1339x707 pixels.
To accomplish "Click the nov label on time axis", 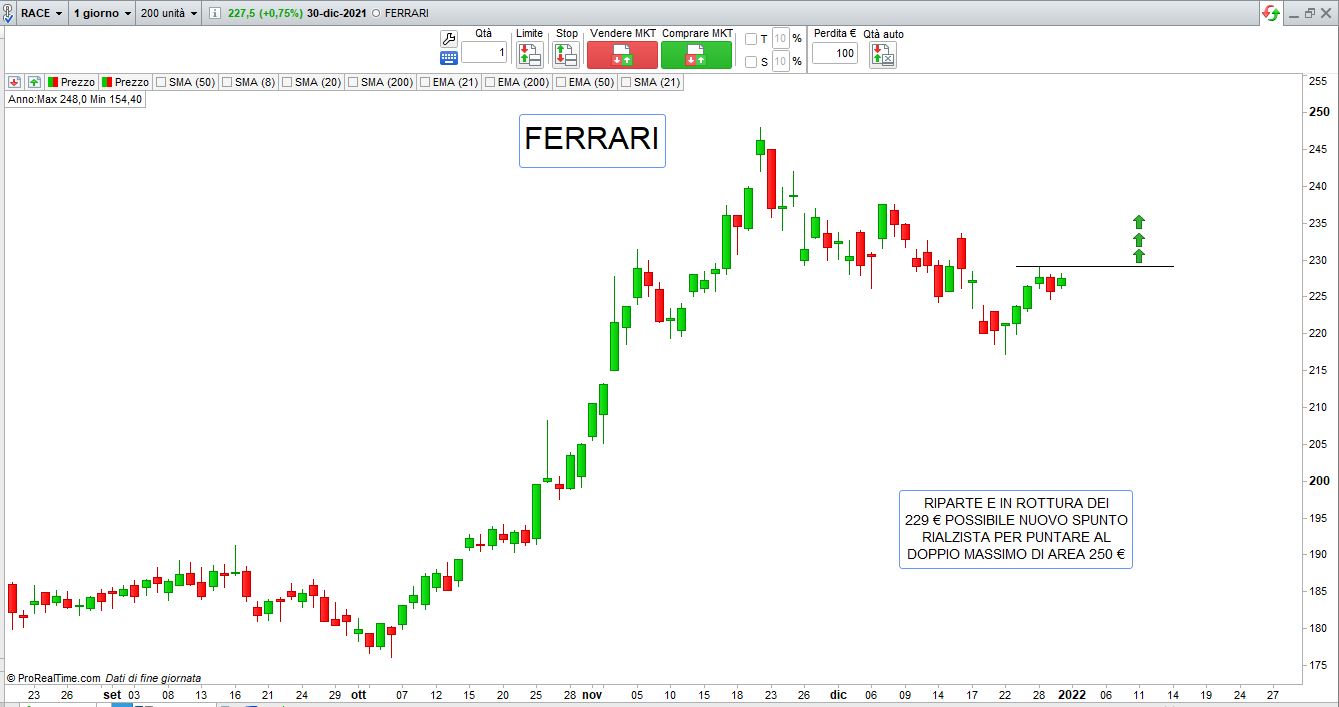I will [592, 695].
